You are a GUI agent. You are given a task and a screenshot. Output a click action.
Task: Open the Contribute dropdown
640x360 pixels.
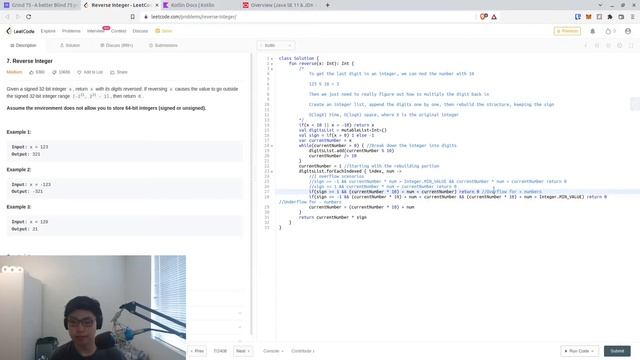point(303,351)
